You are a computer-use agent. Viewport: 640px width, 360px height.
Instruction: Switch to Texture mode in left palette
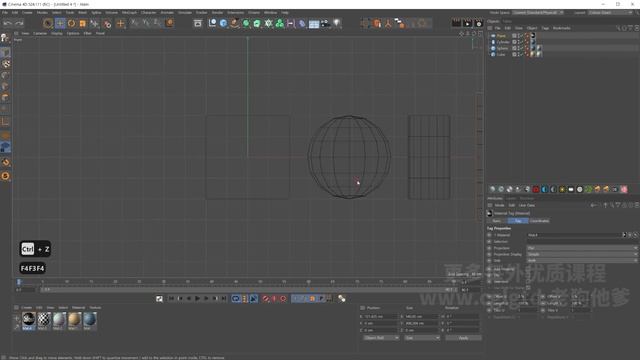click(6, 64)
